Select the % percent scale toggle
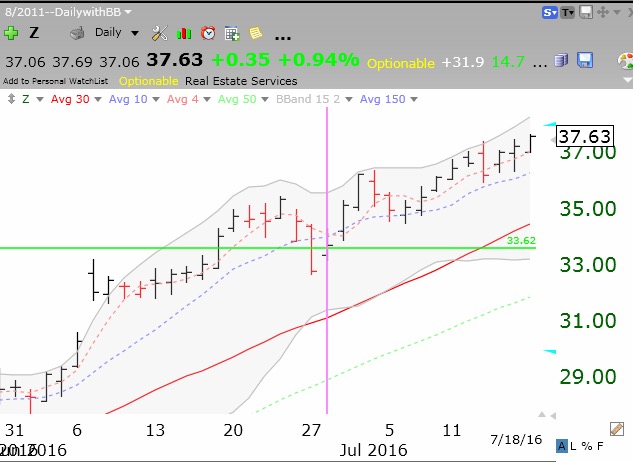Image resolution: width=633 pixels, height=462 pixels. [587, 446]
